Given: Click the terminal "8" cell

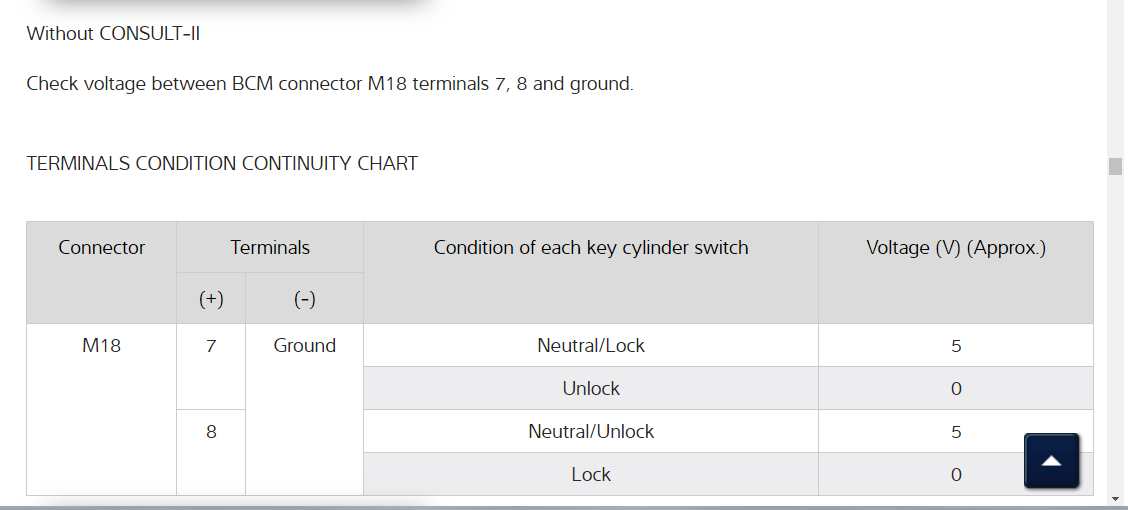Looking at the screenshot, I should 211,432.
